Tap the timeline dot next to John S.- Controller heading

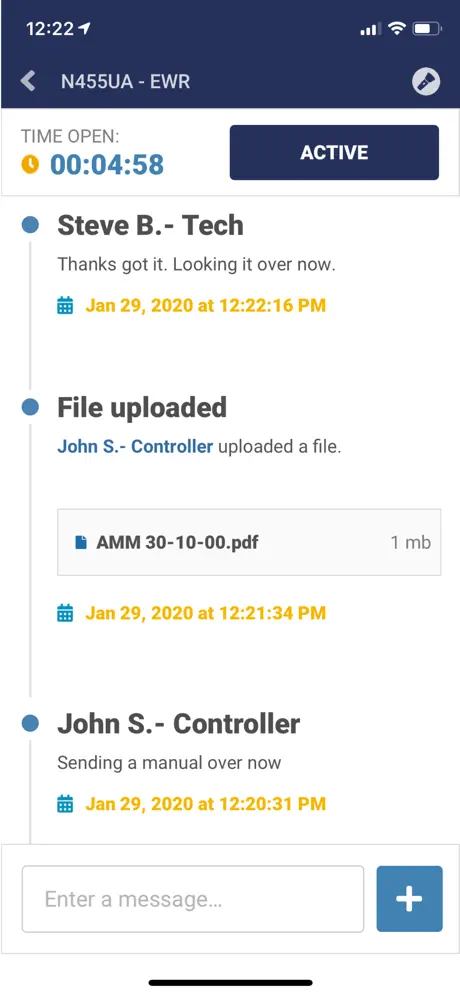click(x=30, y=723)
